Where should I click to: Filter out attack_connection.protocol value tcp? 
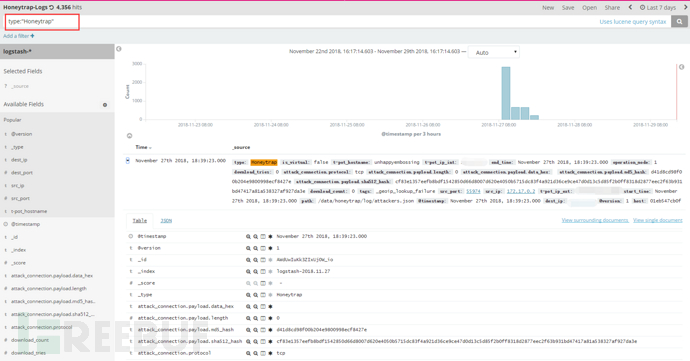coord(255,353)
